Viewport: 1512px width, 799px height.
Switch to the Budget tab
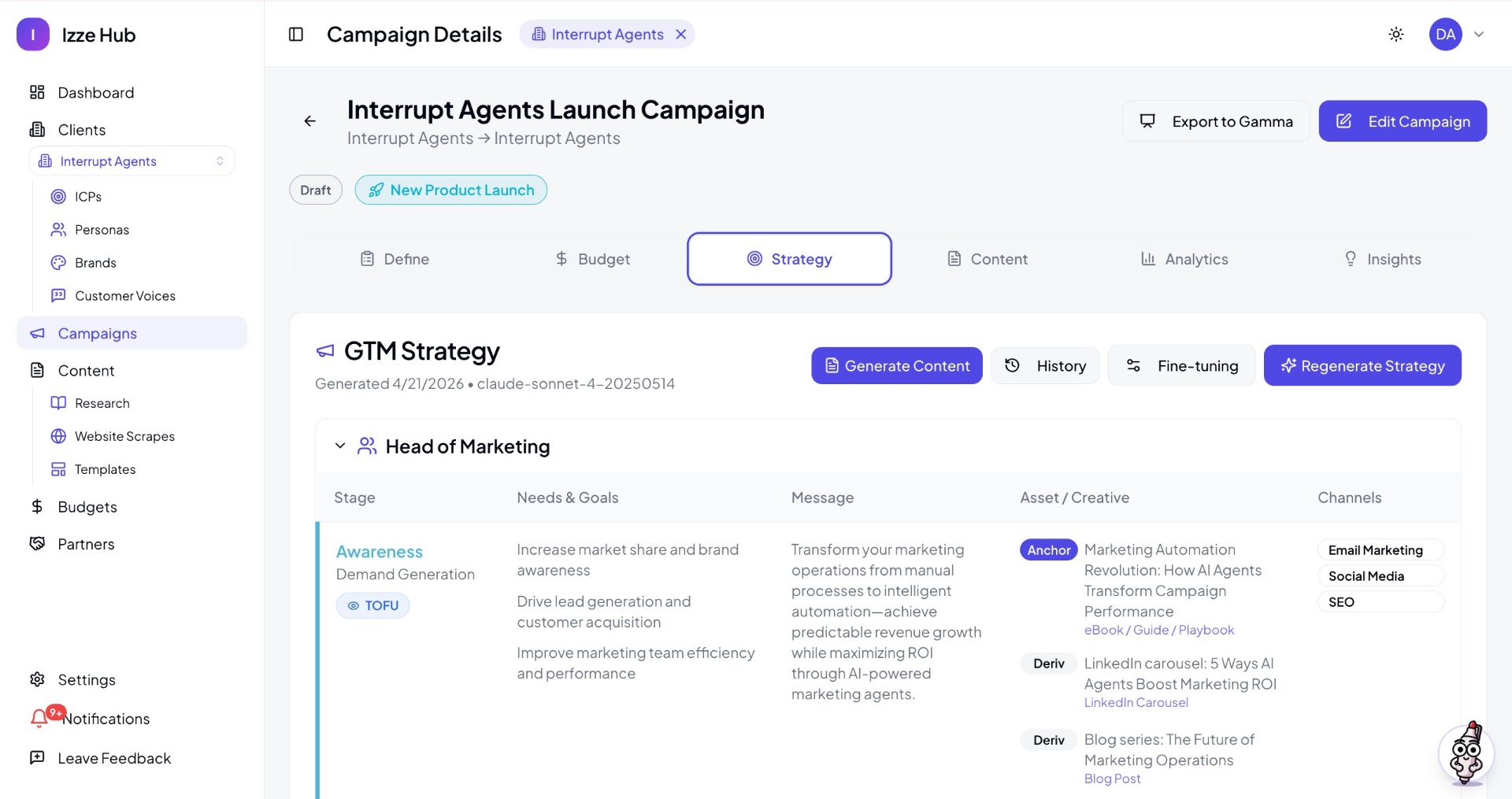(592, 258)
